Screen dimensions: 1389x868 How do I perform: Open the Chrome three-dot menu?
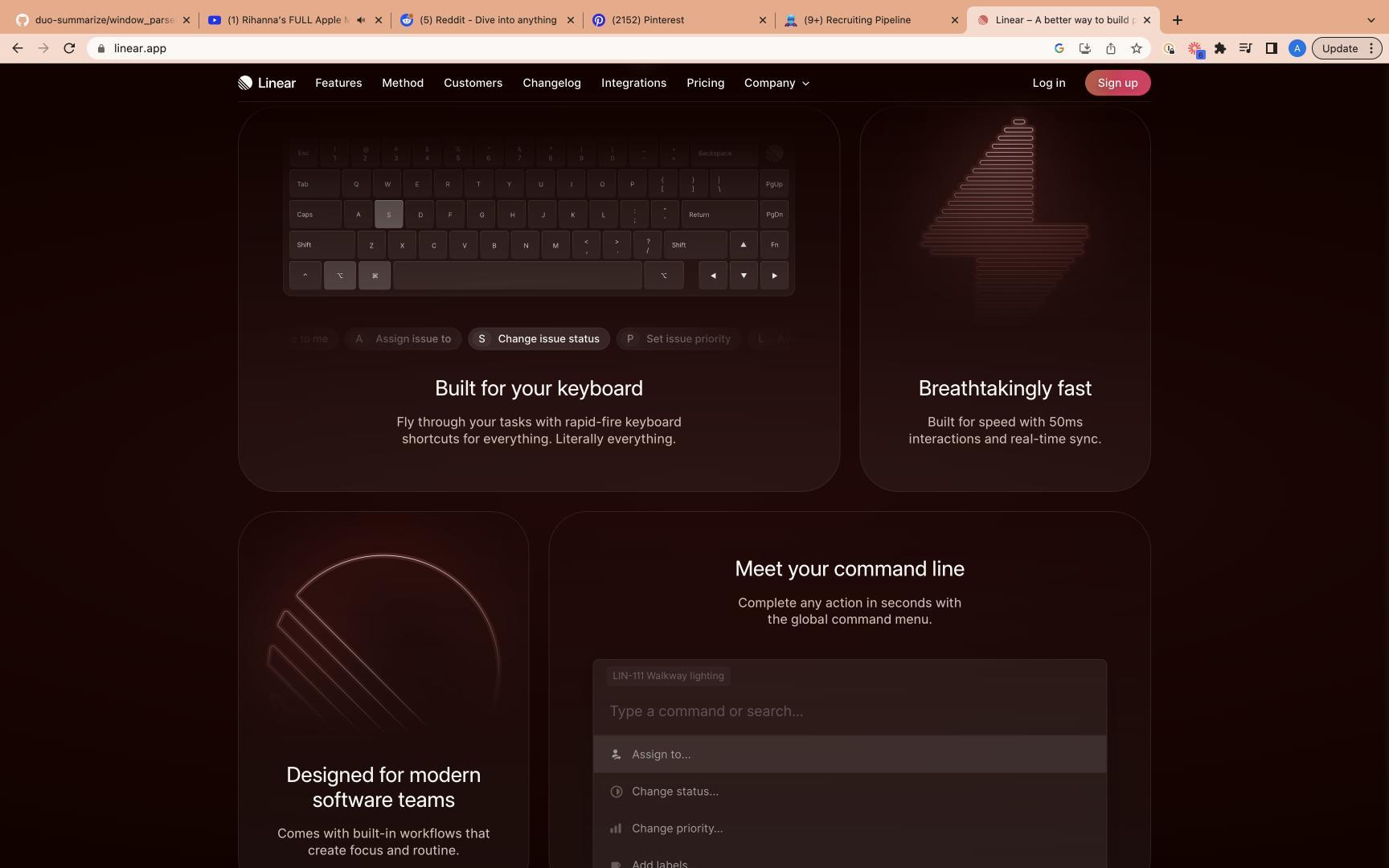pos(1371,48)
